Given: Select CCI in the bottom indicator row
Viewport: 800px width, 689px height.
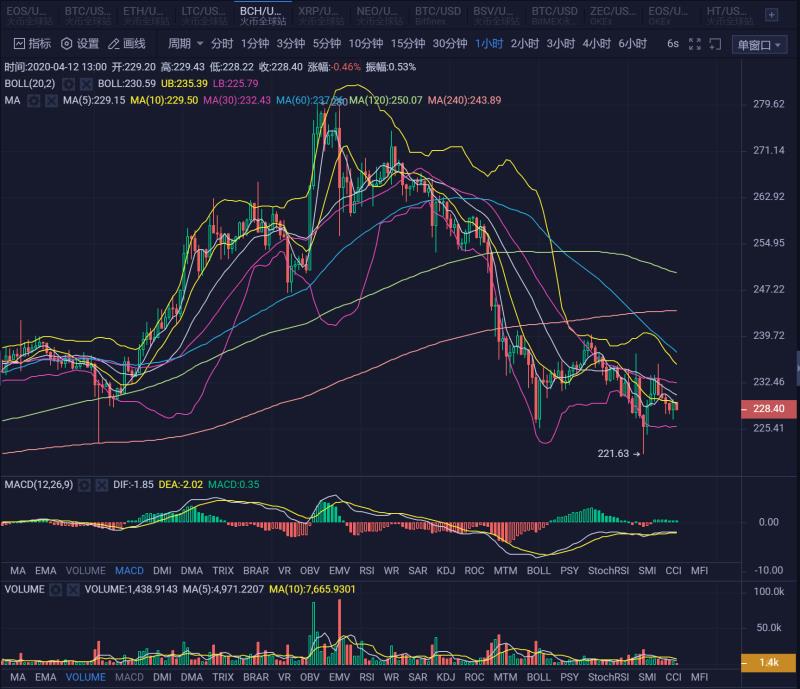Looking at the screenshot, I should click(x=673, y=678).
